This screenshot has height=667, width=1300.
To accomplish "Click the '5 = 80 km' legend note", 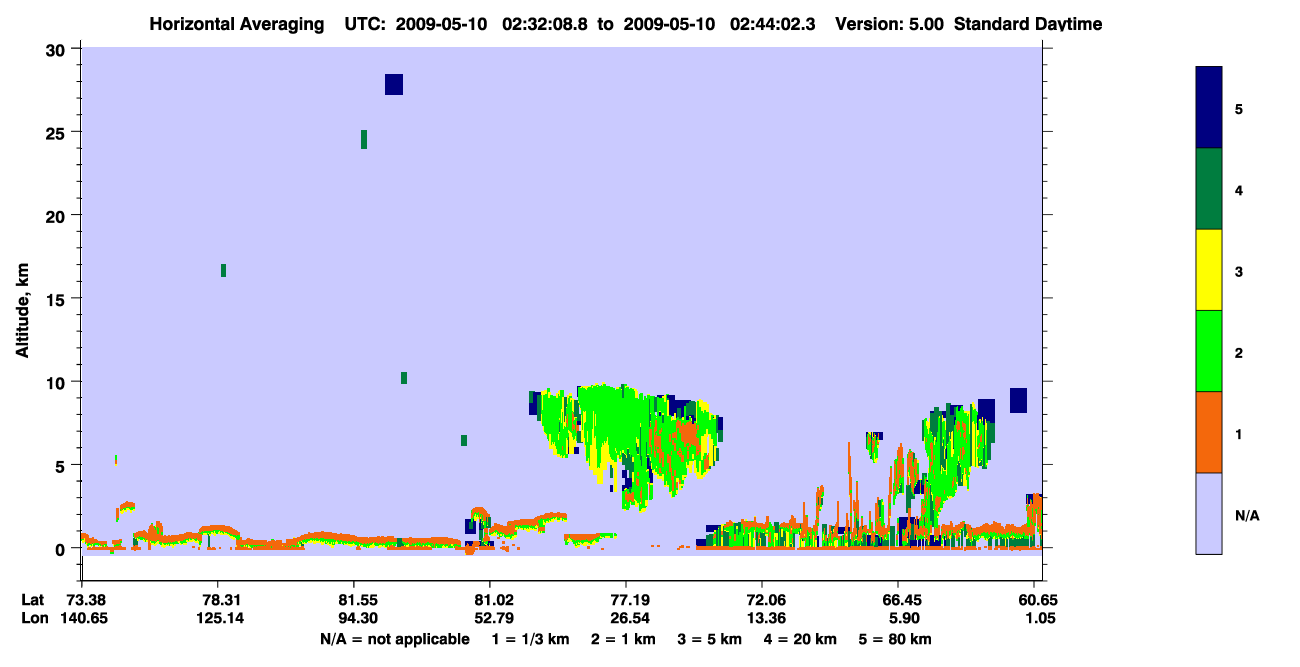I will pos(895,639).
